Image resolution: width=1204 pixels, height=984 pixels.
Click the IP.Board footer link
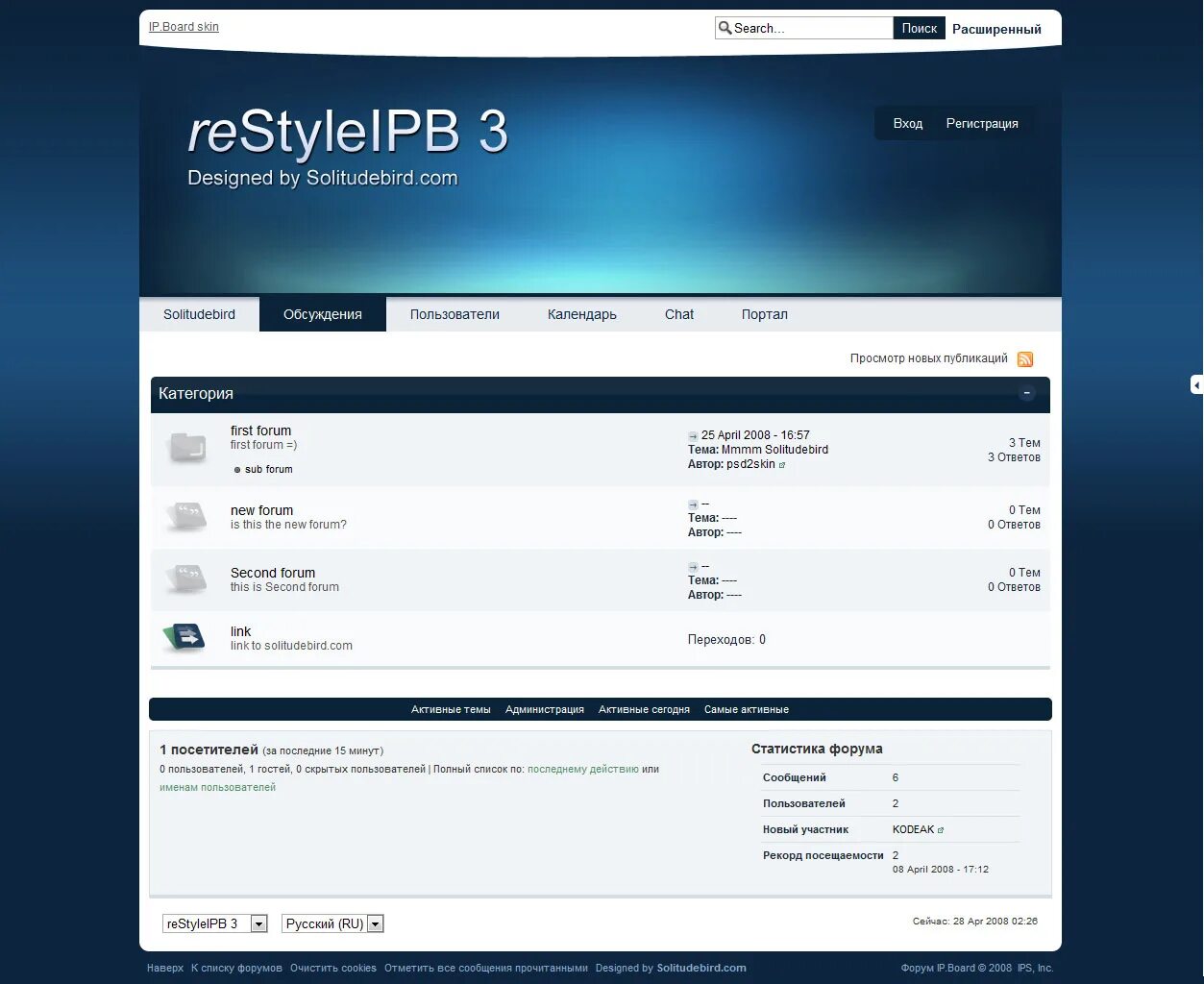955,969
